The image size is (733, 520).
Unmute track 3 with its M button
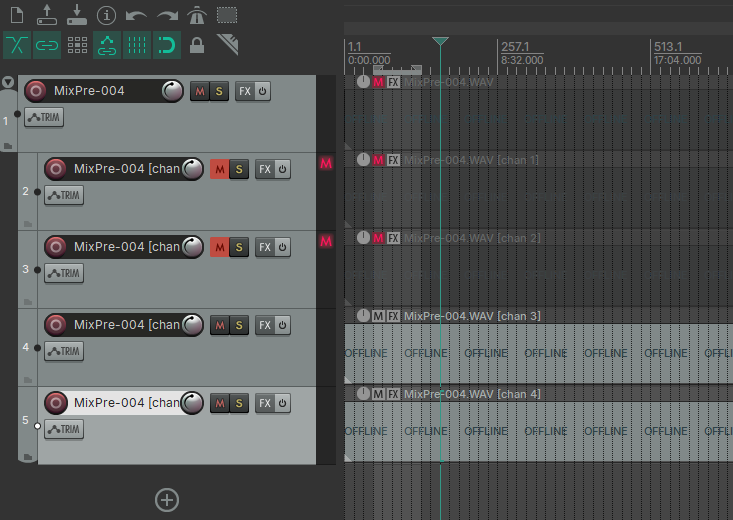pos(220,247)
